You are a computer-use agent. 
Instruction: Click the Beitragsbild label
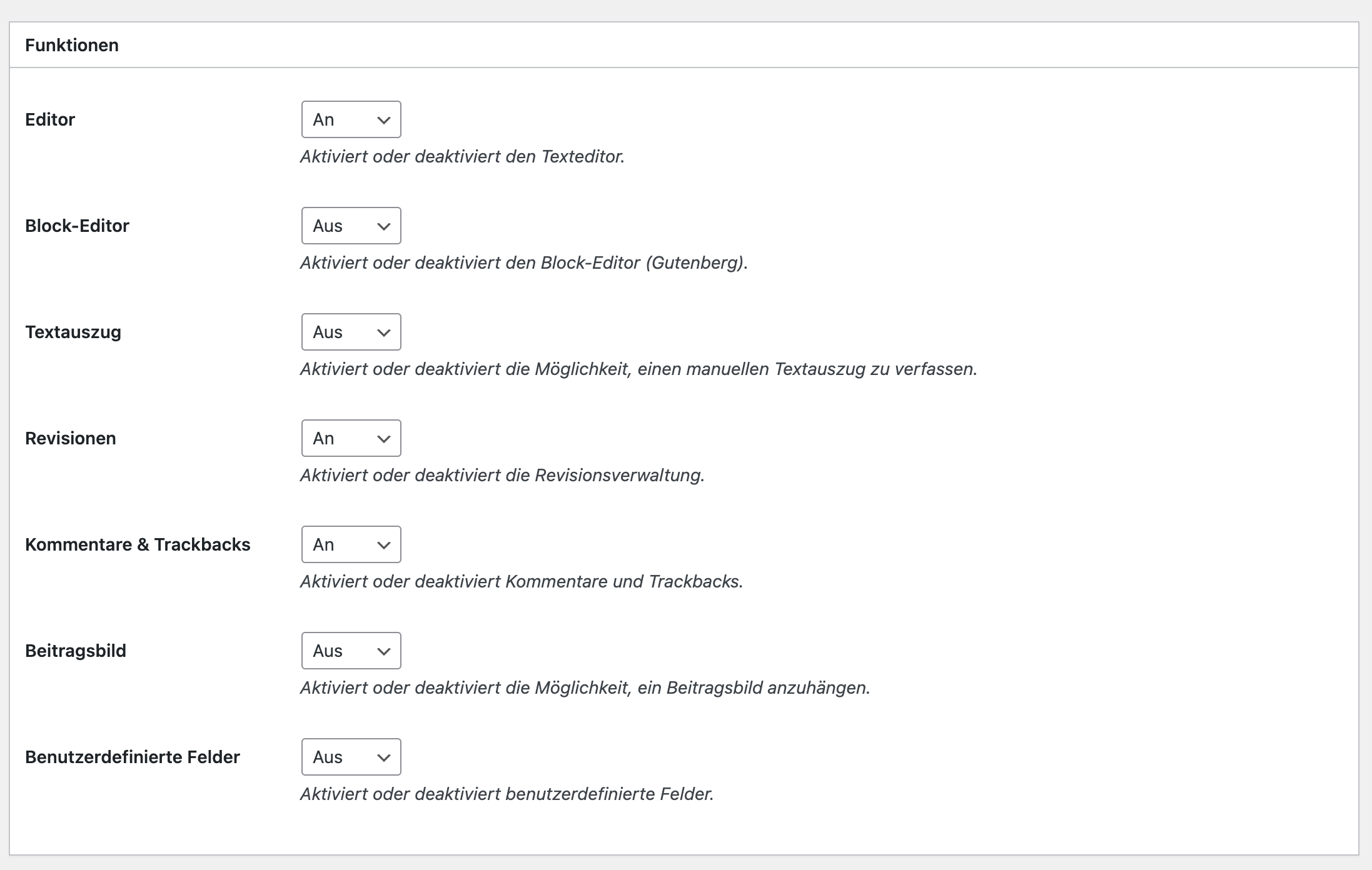(76, 651)
